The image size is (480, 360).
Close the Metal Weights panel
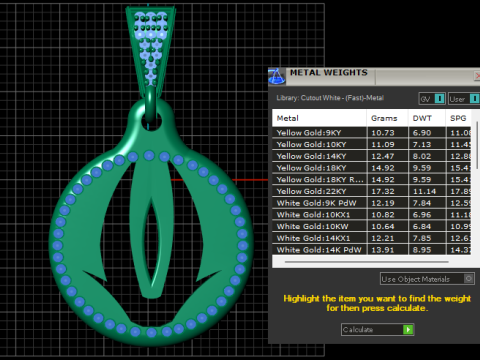coord(477,76)
